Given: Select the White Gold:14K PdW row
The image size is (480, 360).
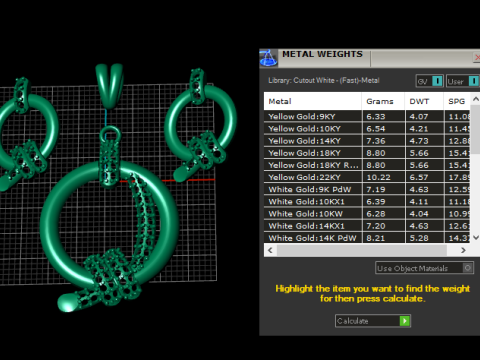Looking at the screenshot, I should (367, 238).
